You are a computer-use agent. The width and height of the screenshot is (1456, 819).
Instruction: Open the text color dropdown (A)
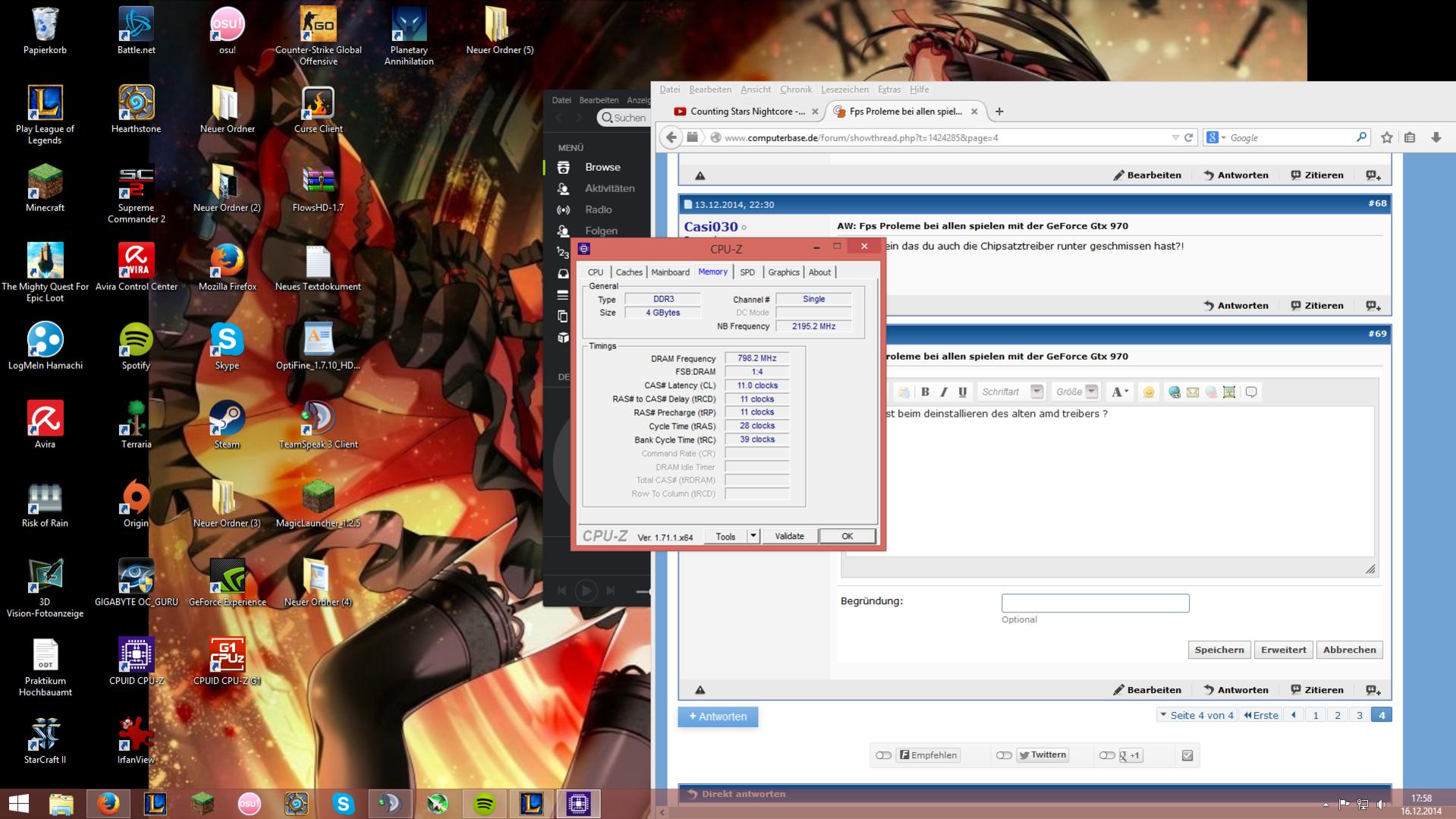[1120, 392]
